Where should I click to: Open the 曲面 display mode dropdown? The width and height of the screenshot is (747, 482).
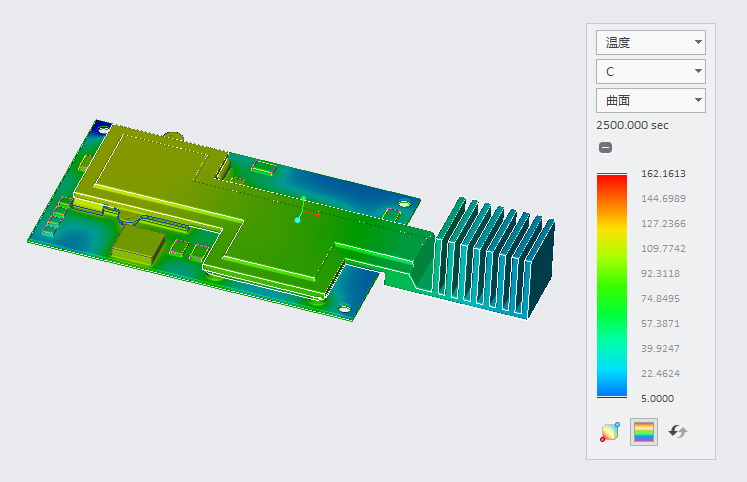650,100
